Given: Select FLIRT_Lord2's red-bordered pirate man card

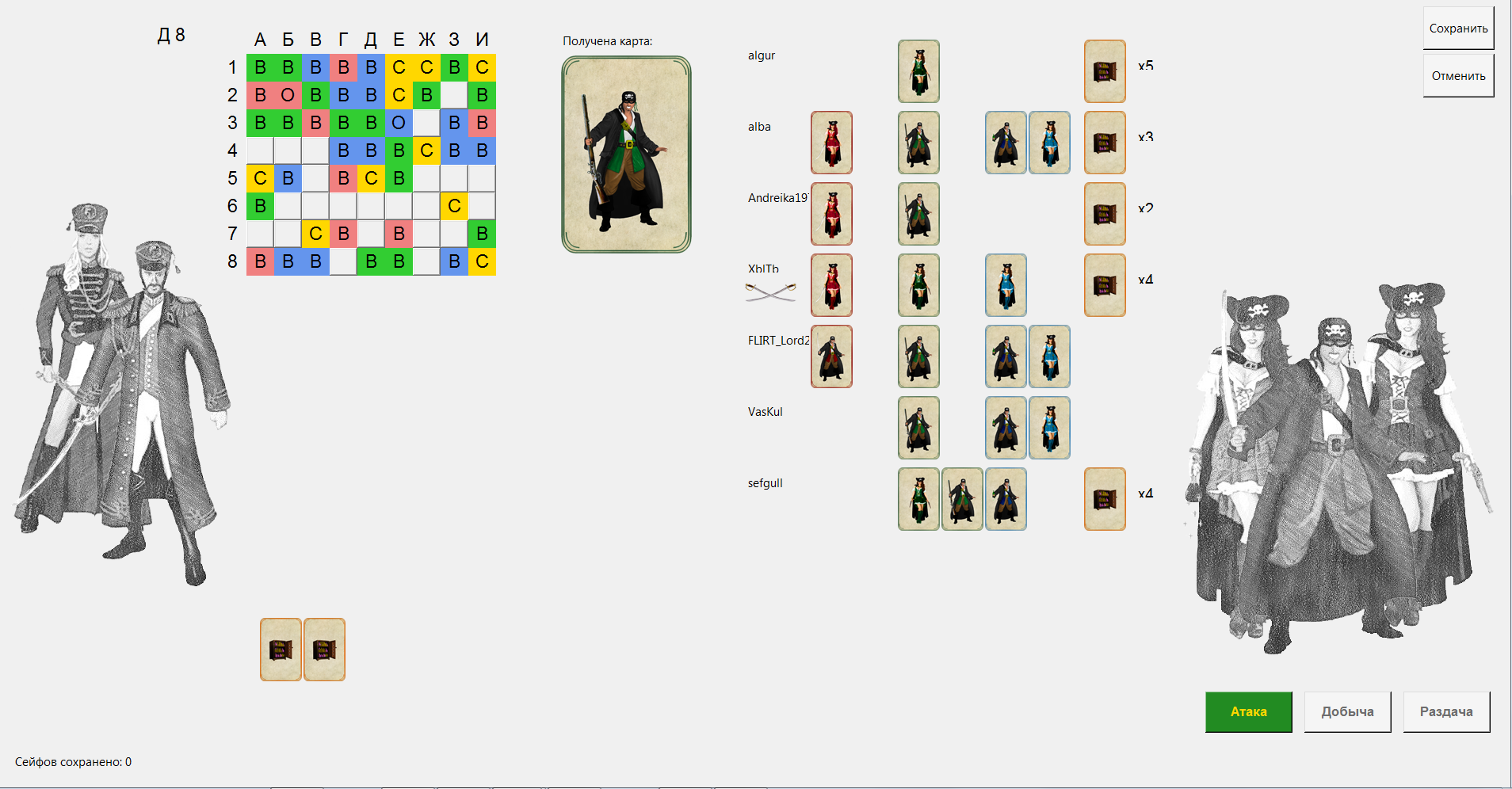Looking at the screenshot, I should [x=831, y=356].
